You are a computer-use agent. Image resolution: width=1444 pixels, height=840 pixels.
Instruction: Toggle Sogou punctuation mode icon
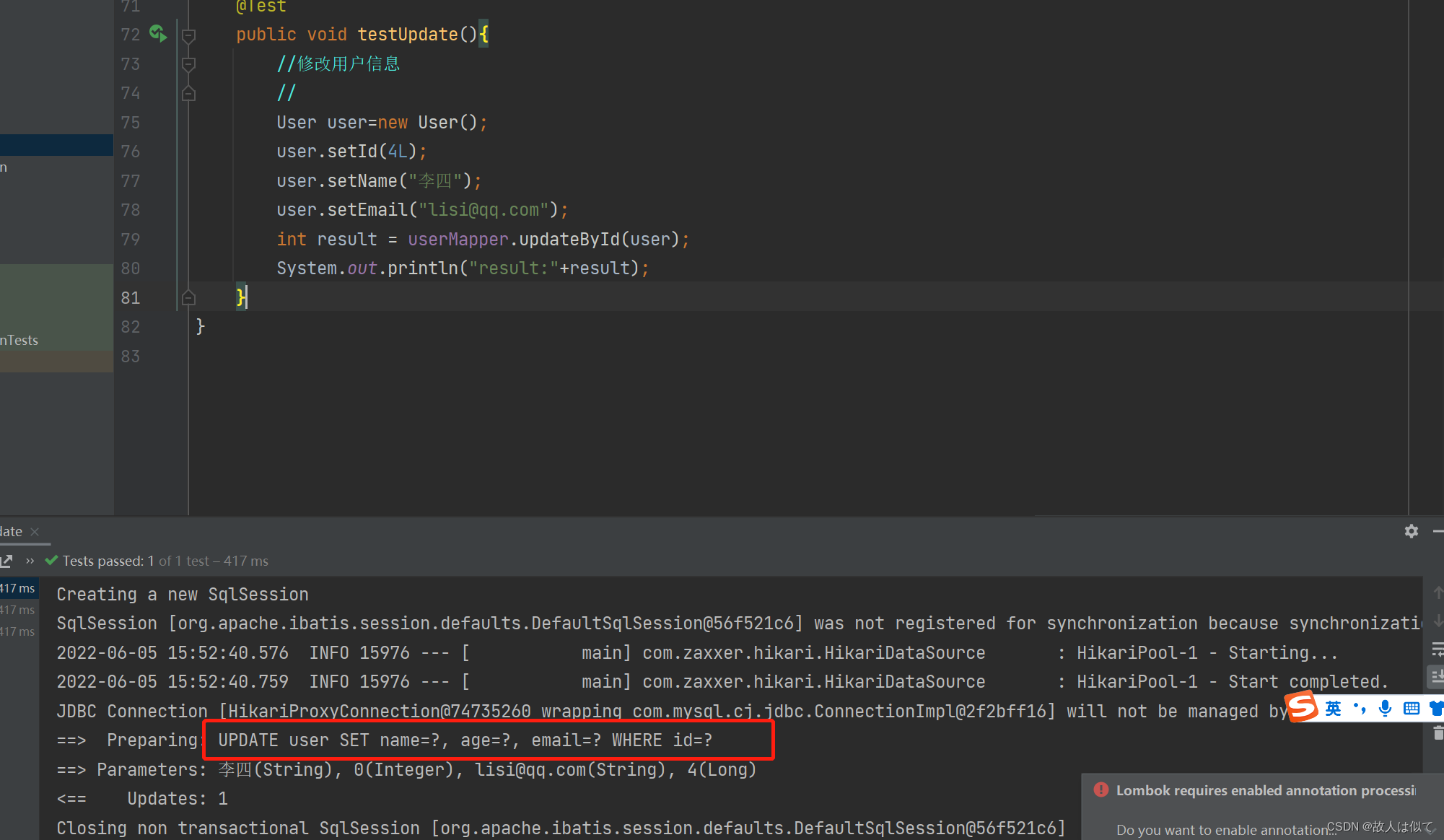(1359, 709)
